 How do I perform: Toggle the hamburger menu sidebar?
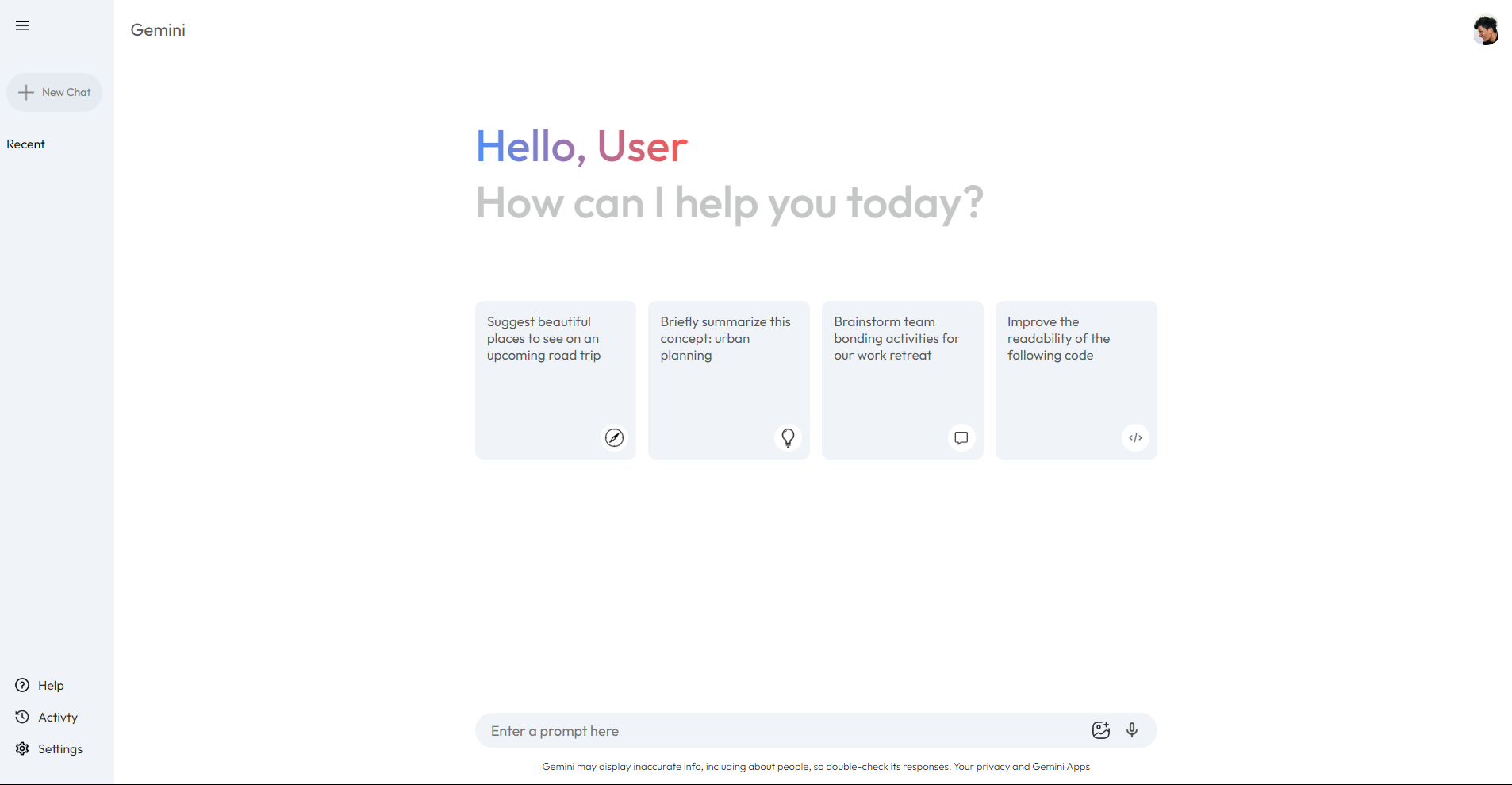22,25
